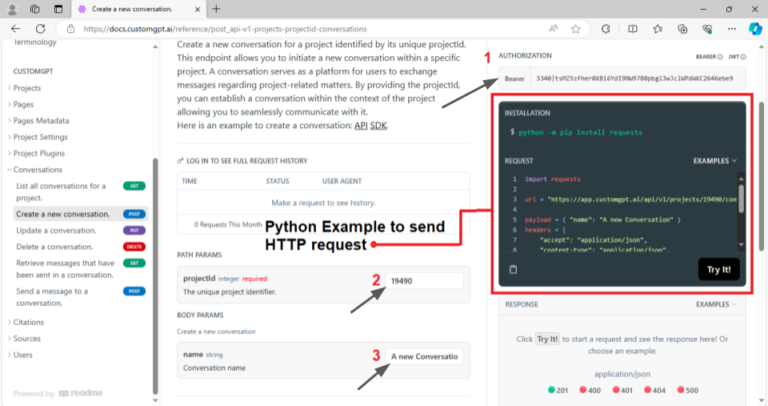Reload the page with refresh icon
The height and width of the screenshot is (406, 768).
pyautogui.click(x=41, y=29)
